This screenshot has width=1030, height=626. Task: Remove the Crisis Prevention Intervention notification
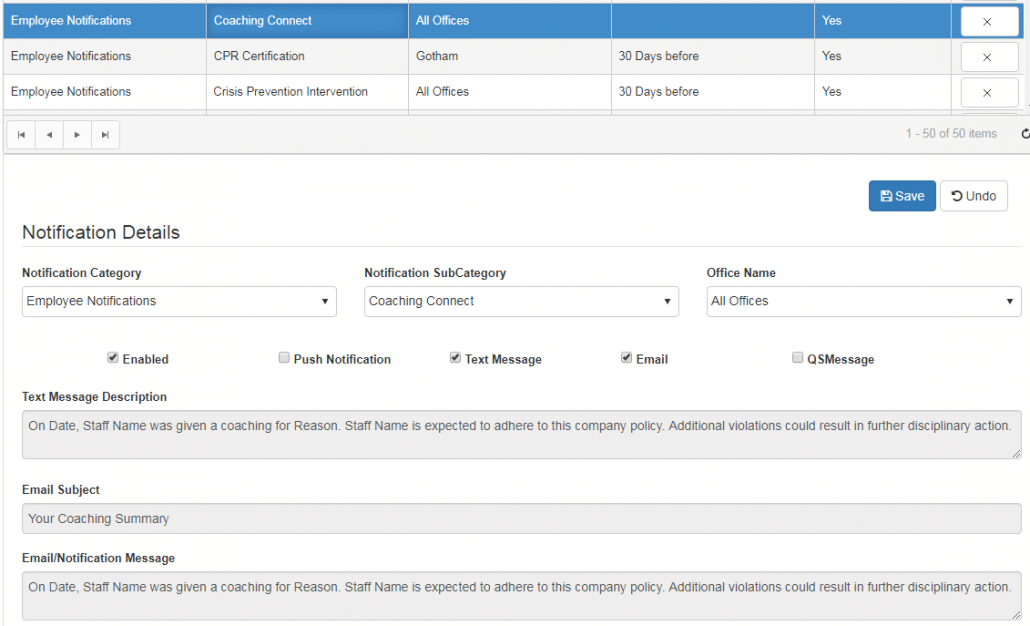pyautogui.click(x=988, y=92)
